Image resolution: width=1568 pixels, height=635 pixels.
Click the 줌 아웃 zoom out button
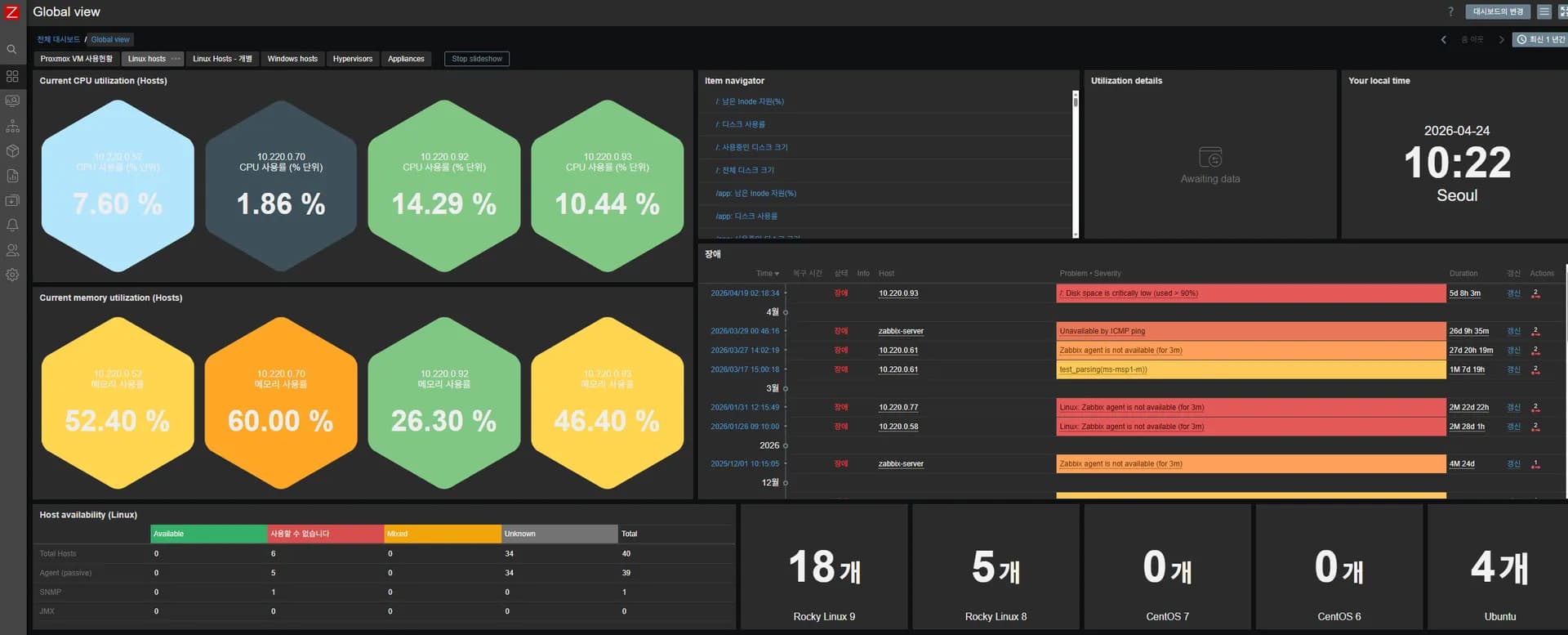(x=1472, y=39)
